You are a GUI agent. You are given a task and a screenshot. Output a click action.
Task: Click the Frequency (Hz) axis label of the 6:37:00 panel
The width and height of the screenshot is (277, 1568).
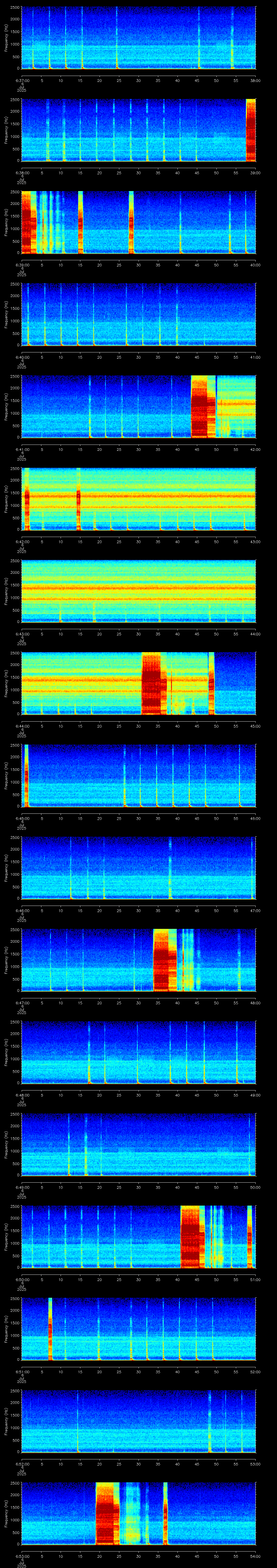[x=6, y=38]
